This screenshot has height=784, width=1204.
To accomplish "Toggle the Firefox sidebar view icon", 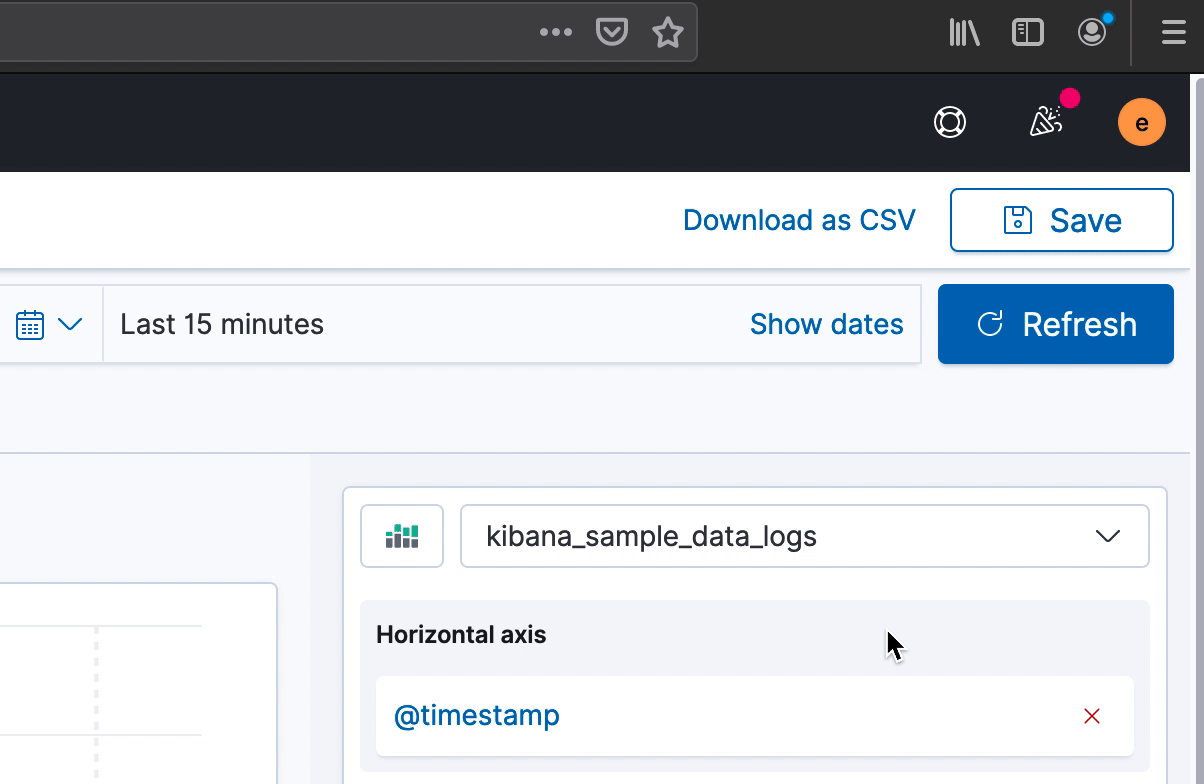I will (1027, 33).
